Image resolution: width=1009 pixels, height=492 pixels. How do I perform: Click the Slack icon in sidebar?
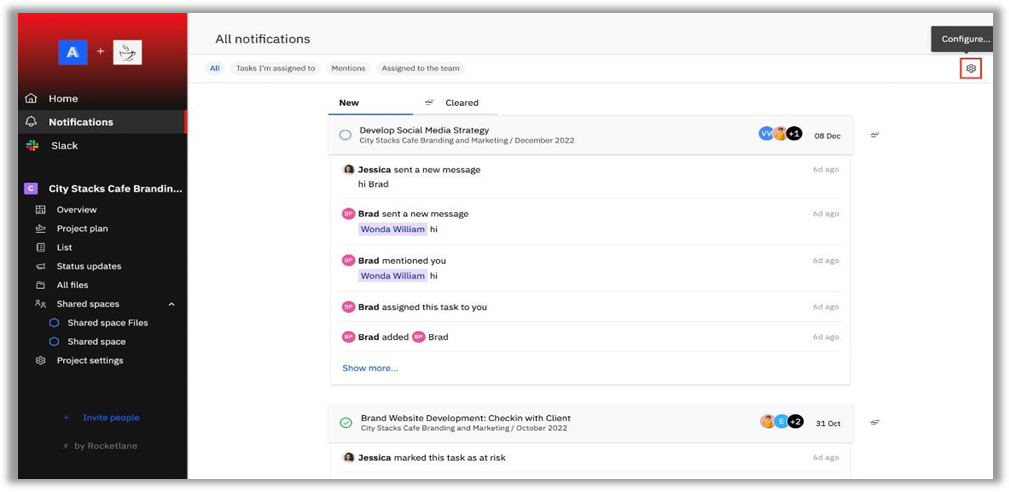pyautogui.click(x=32, y=146)
